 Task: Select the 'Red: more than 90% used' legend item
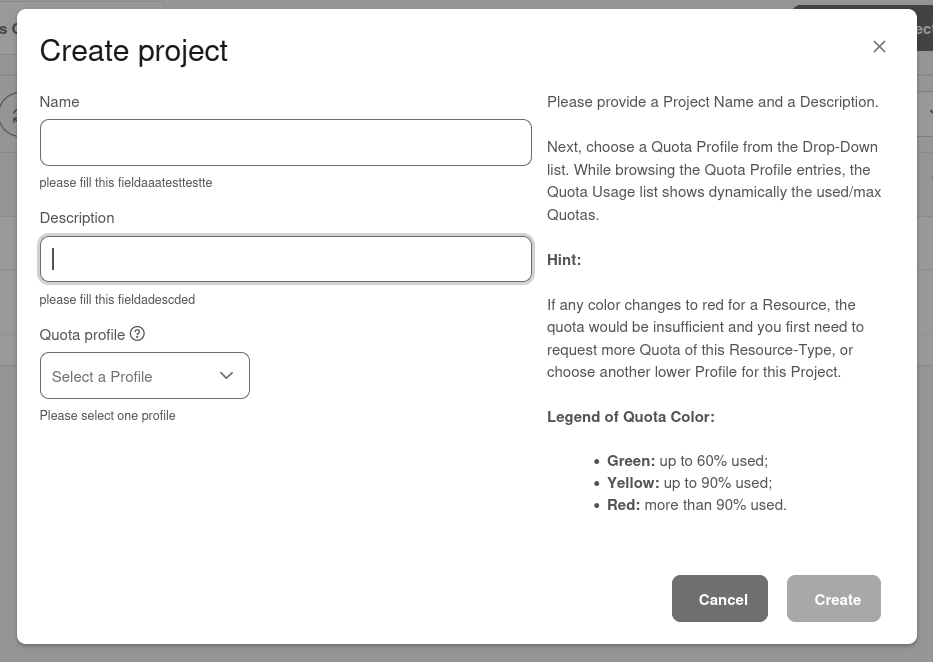(696, 505)
